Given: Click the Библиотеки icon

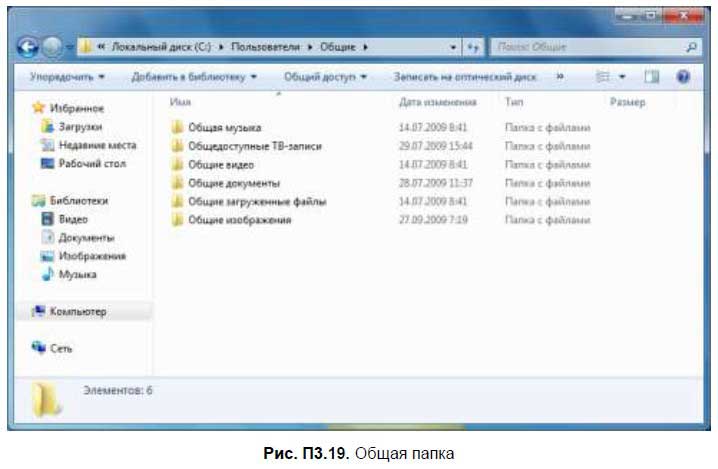Looking at the screenshot, I should coord(39,201).
